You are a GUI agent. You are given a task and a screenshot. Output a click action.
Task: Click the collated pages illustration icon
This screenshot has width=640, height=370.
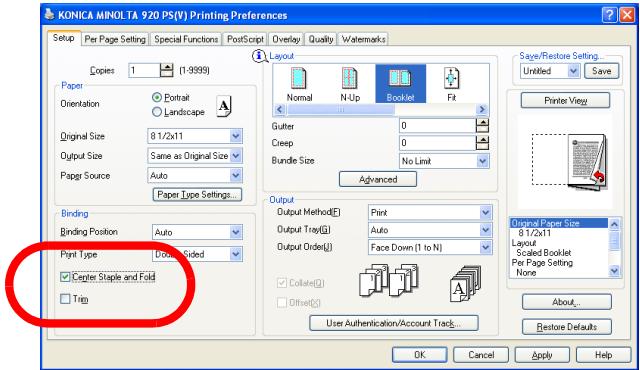click(389, 279)
